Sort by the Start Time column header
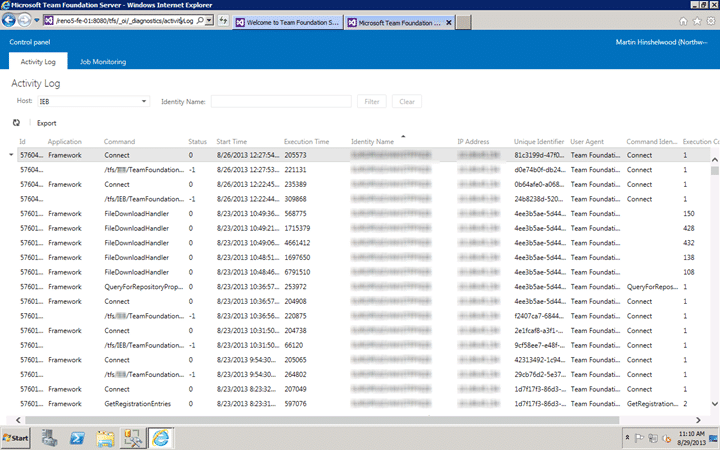 pyautogui.click(x=232, y=141)
